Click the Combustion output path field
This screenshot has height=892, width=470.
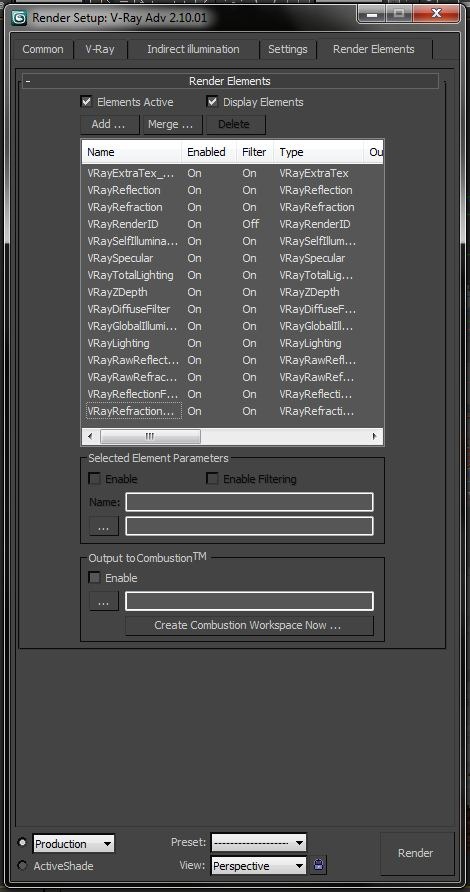click(x=249, y=601)
